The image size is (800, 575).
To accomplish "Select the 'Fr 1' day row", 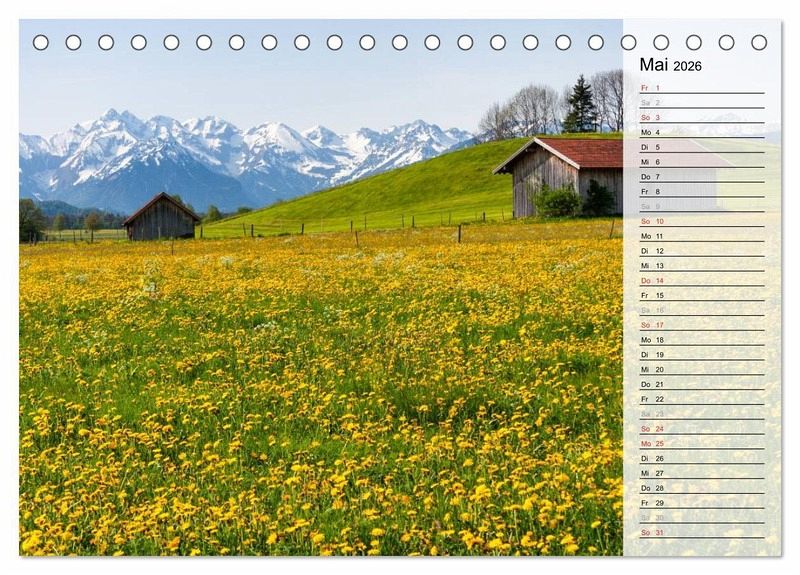I will point(702,88).
